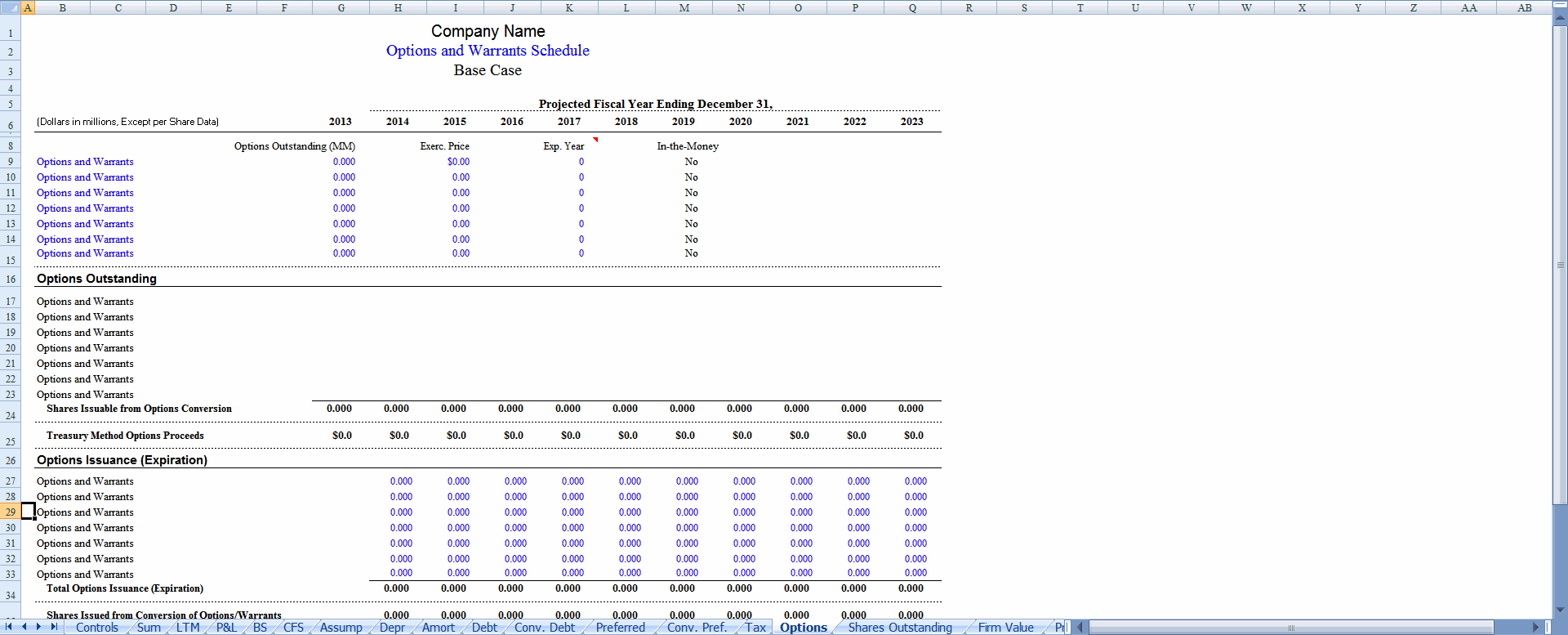Click the red comment indicator near Exp. Year
Viewport: 1568px width, 635px height.
pos(595,140)
